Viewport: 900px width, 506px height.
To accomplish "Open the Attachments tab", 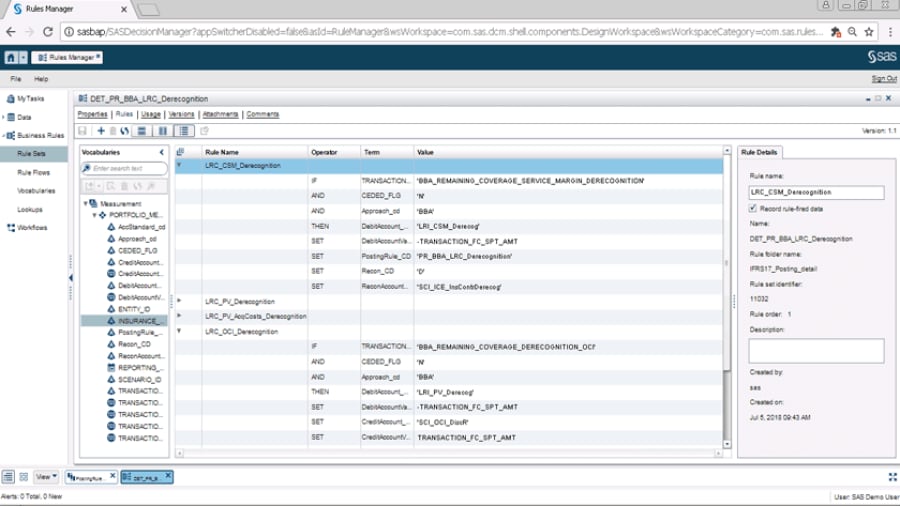I will coord(220,114).
